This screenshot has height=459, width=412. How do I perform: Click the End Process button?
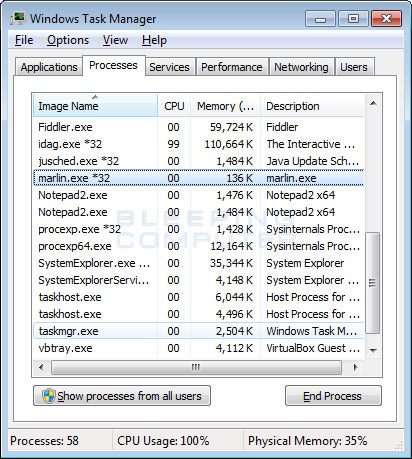333,396
